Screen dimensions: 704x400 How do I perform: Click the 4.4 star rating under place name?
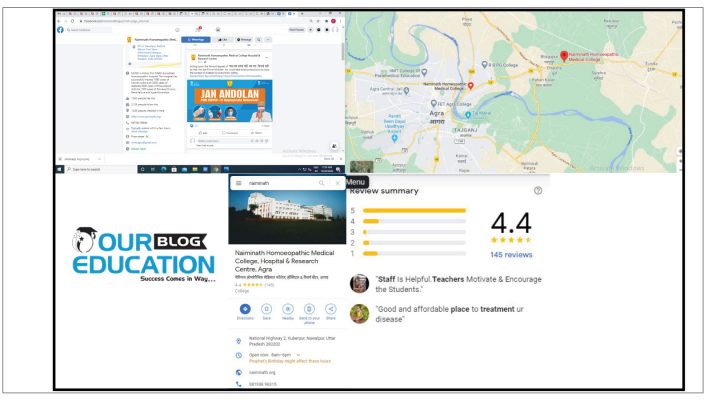(254, 285)
